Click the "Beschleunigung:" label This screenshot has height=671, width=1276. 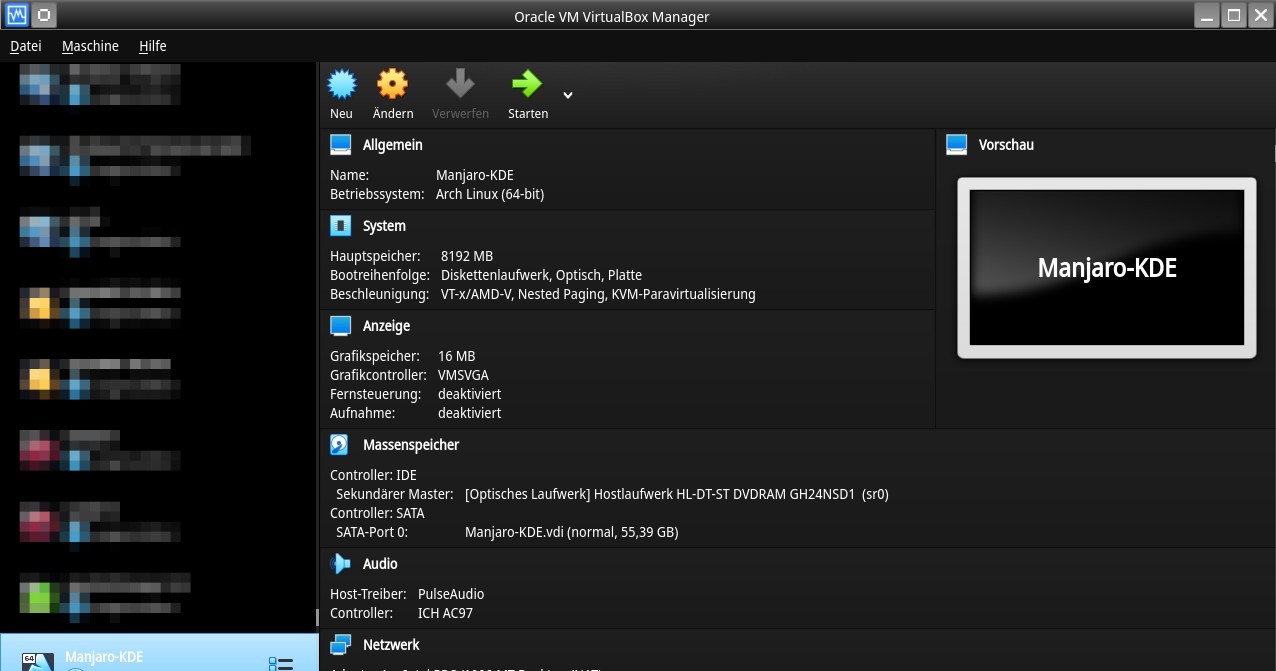click(381, 294)
